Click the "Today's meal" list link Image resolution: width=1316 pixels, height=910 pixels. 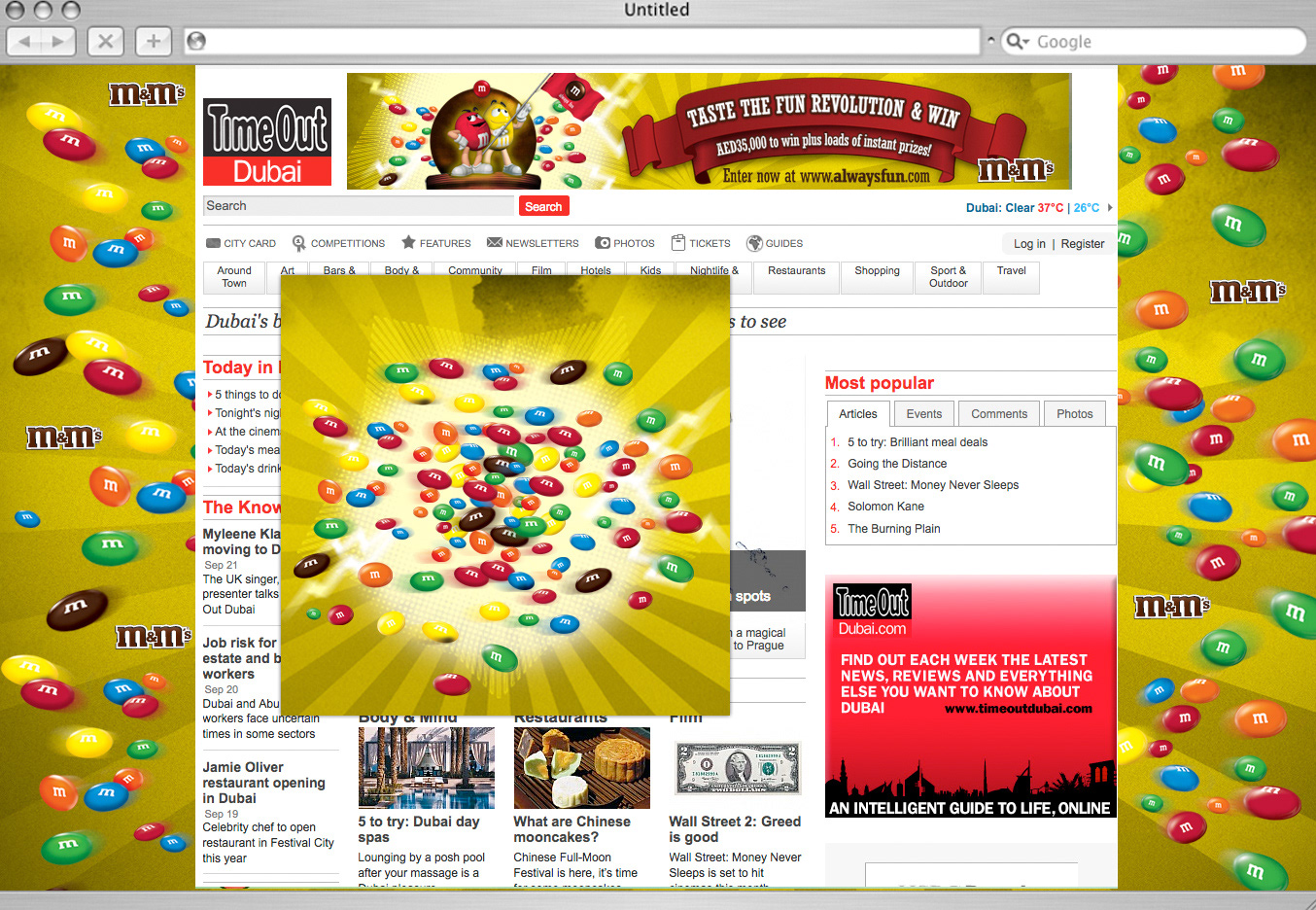[x=247, y=450]
